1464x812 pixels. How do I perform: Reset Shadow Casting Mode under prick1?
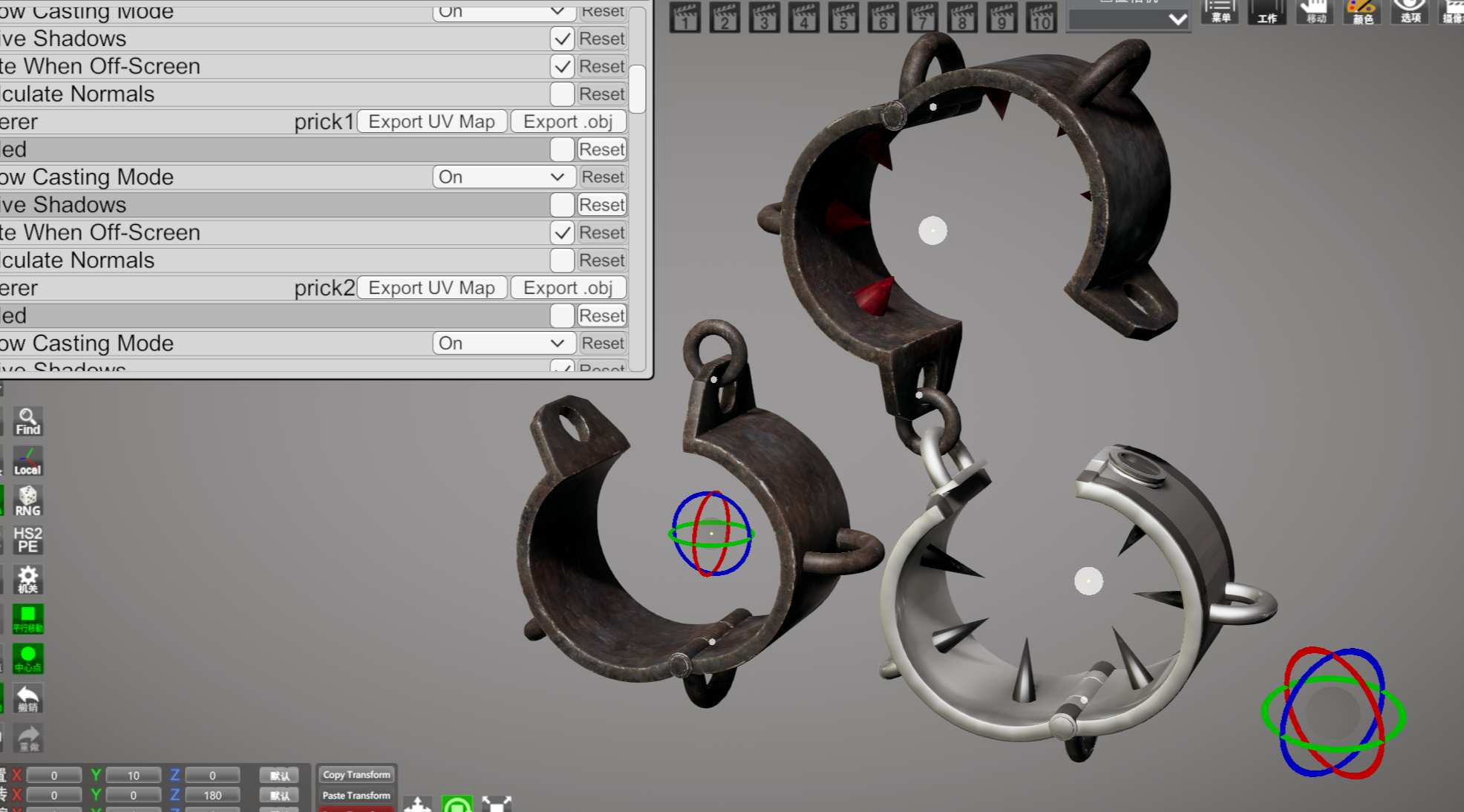(x=603, y=177)
